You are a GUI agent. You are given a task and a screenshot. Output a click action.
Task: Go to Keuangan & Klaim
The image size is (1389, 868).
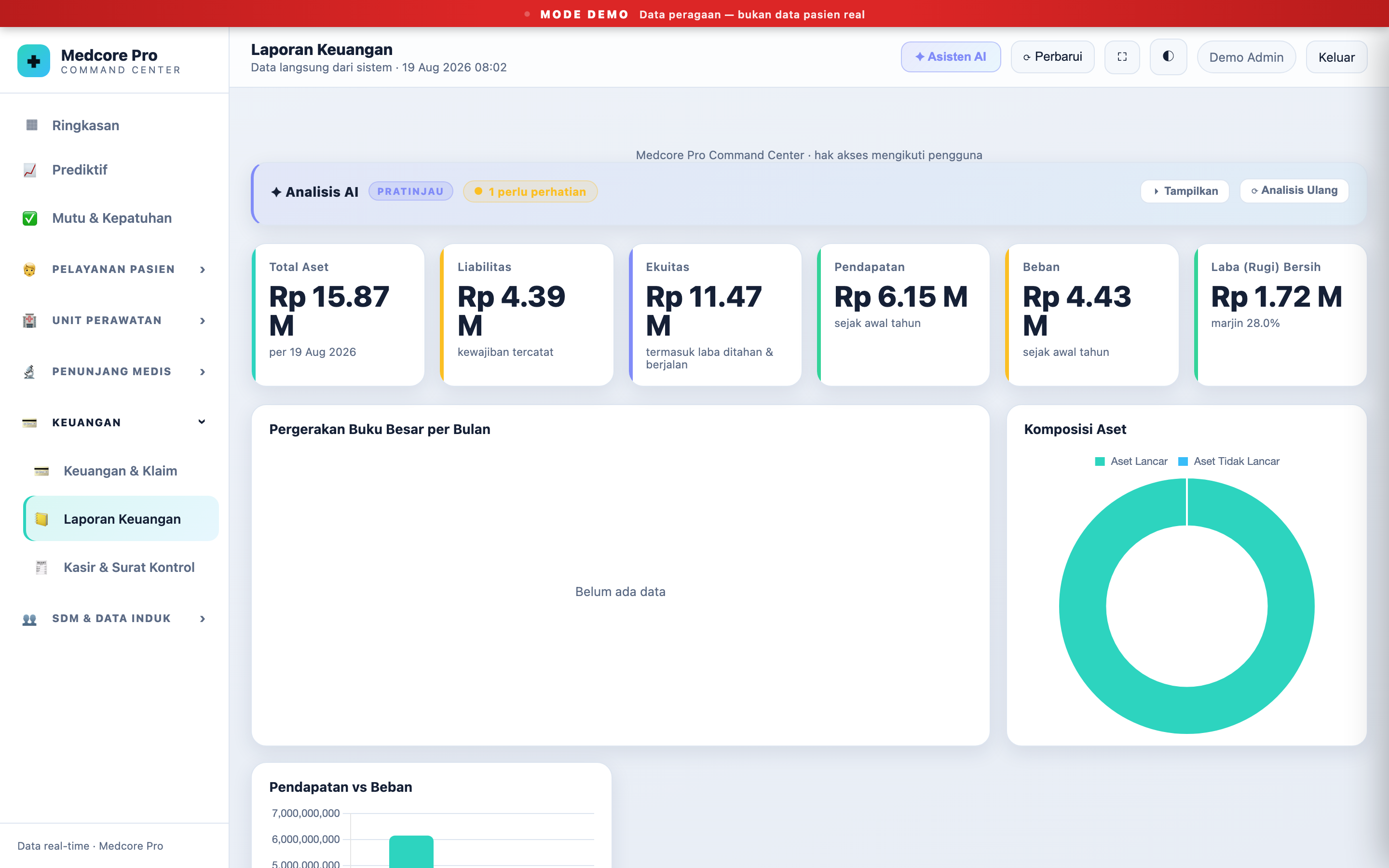(x=121, y=471)
